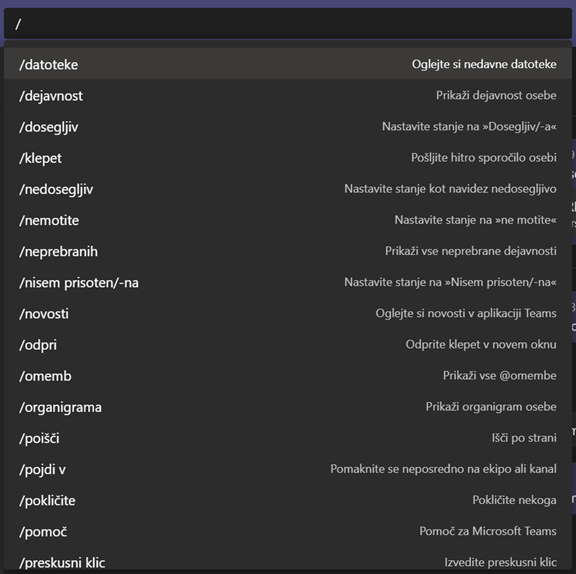Screen dimensions: 576x574
Task: Select the /preskusni klic command
Action: point(288,561)
